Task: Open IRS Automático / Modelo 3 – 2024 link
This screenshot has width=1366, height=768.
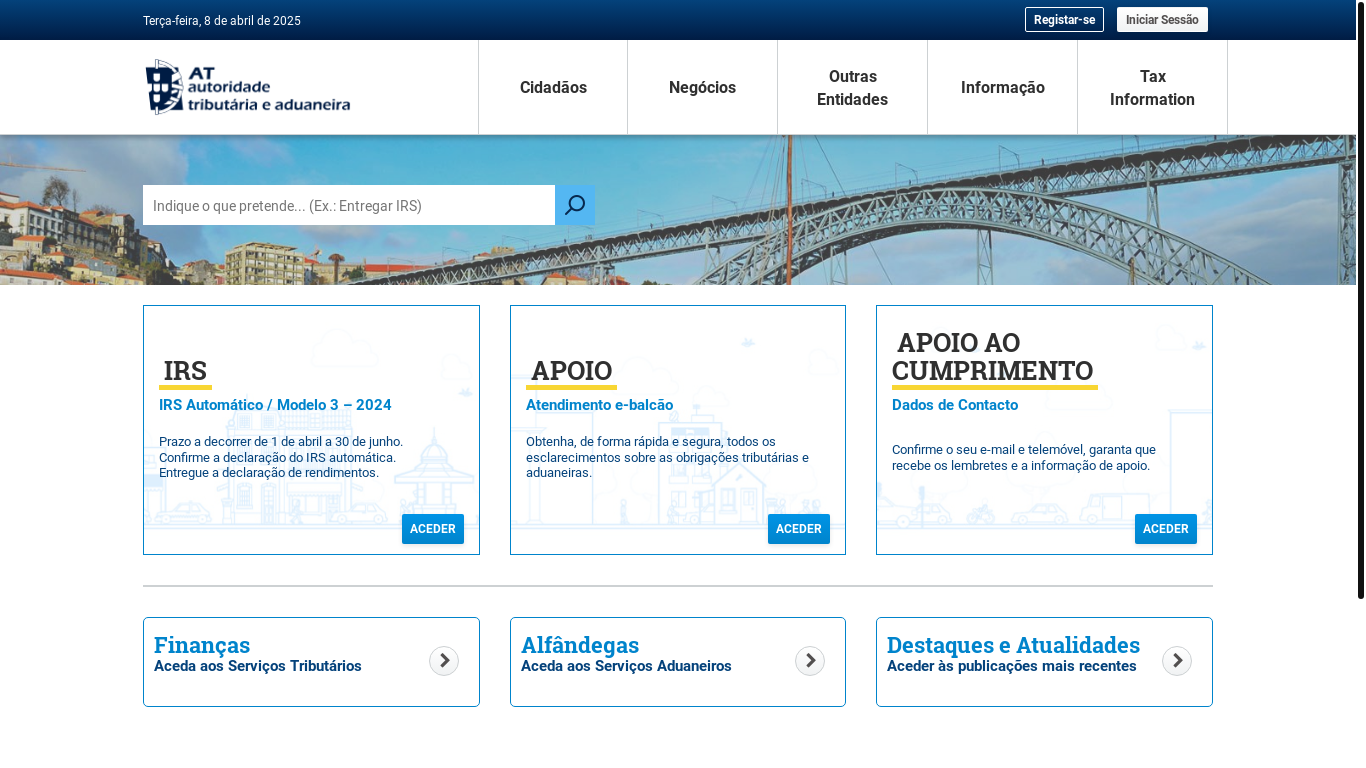Action: click(x=275, y=405)
